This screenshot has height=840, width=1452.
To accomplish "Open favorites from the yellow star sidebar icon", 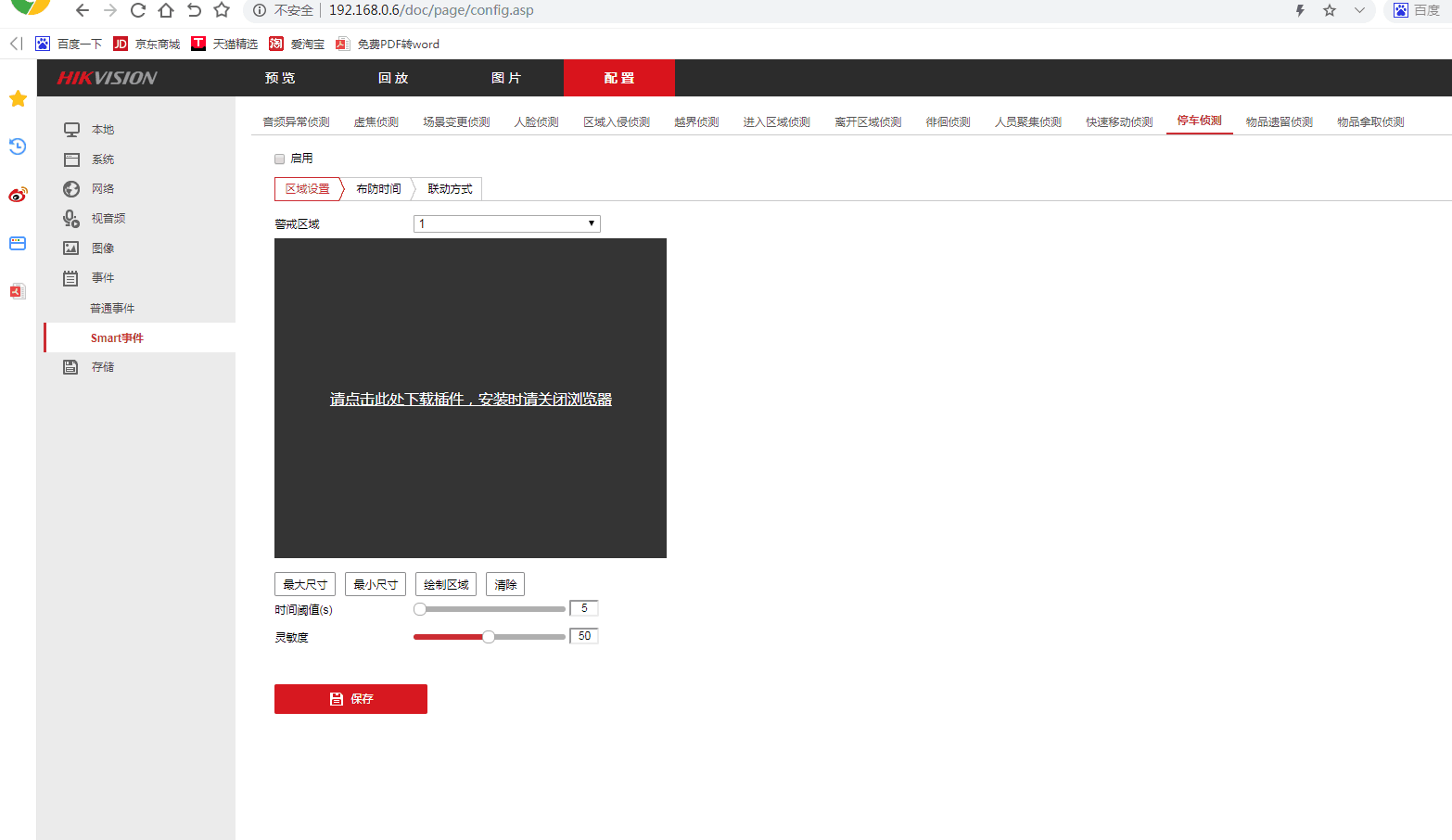I will click(x=18, y=98).
